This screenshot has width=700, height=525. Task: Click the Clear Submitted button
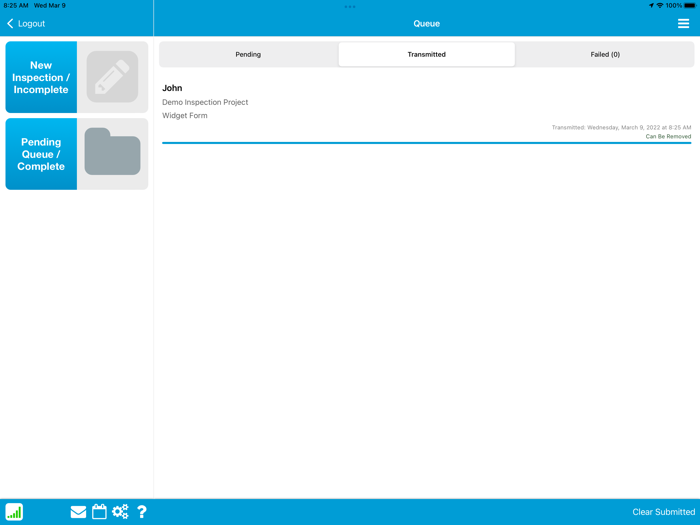[663, 512]
